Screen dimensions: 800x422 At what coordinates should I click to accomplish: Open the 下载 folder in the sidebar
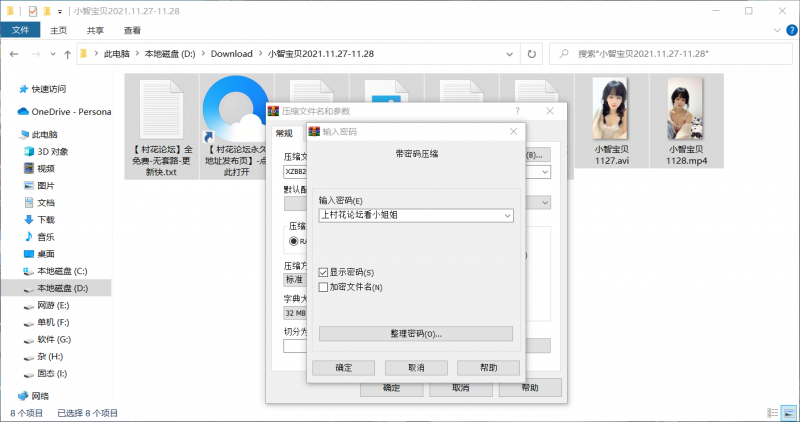[46, 219]
